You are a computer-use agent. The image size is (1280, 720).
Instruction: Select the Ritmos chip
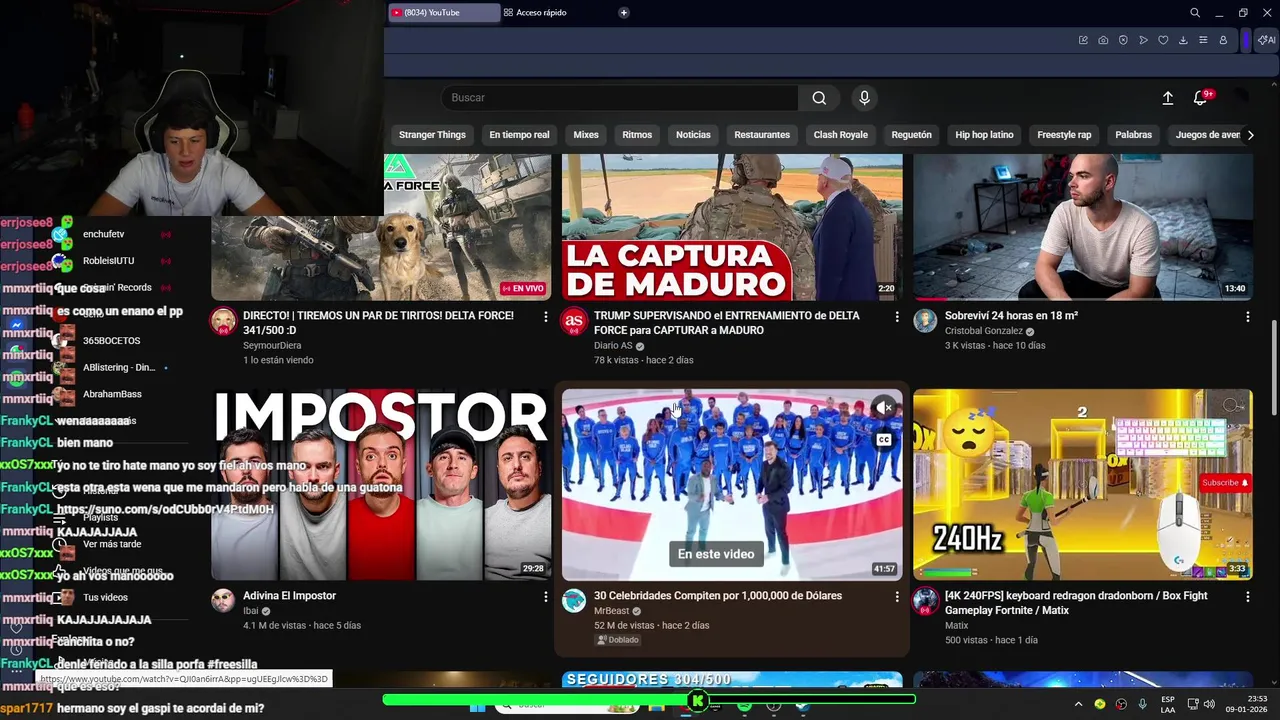(x=637, y=135)
